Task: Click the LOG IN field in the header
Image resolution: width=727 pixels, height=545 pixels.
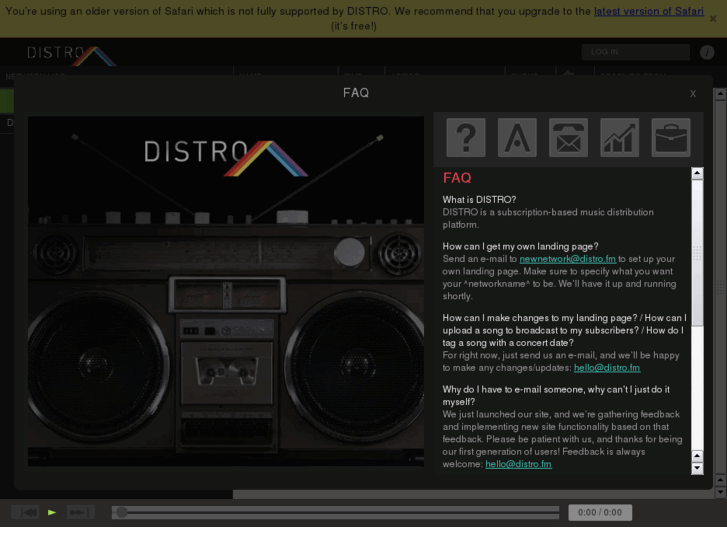Action: (x=635, y=52)
